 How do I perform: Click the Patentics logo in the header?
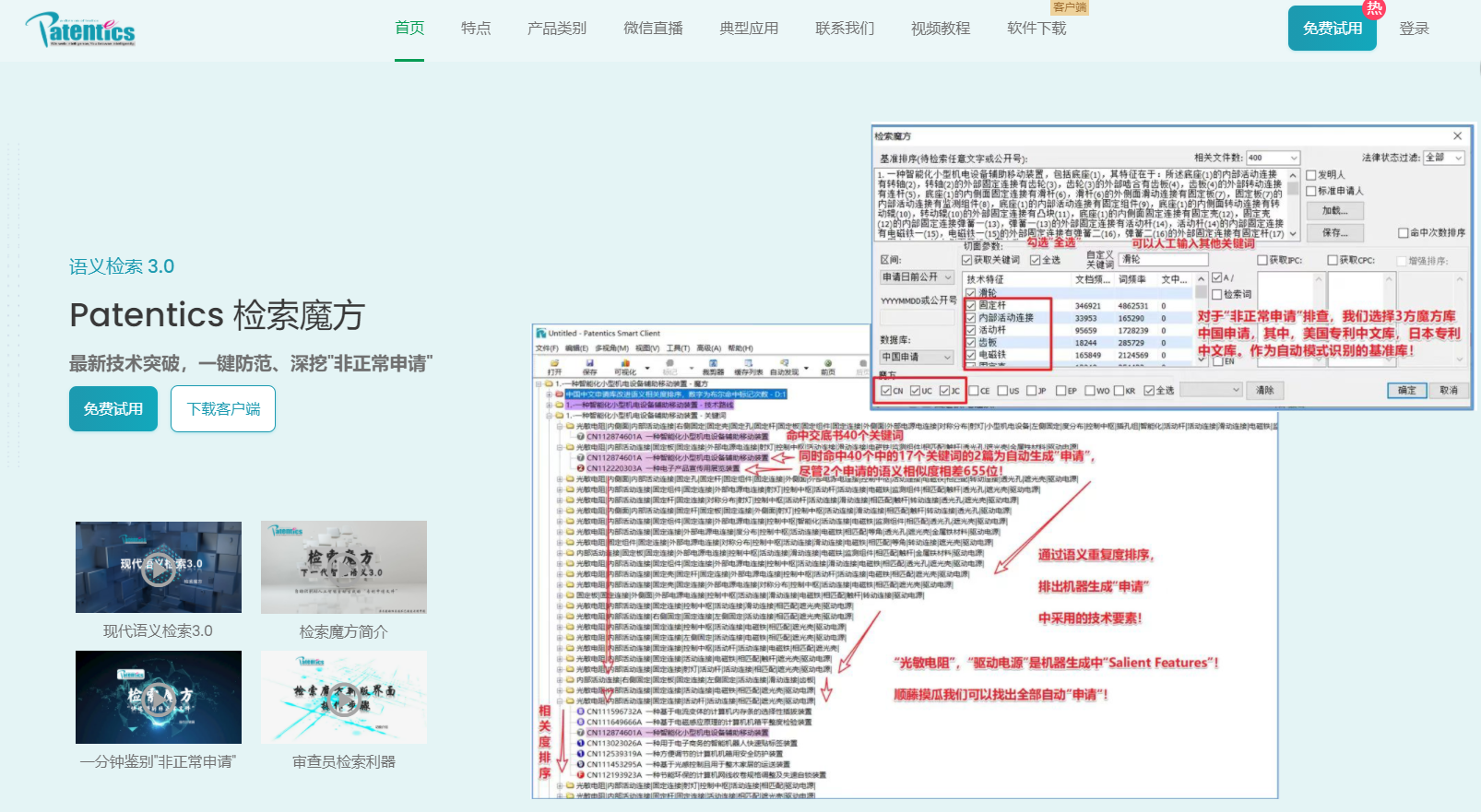click(x=81, y=29)
